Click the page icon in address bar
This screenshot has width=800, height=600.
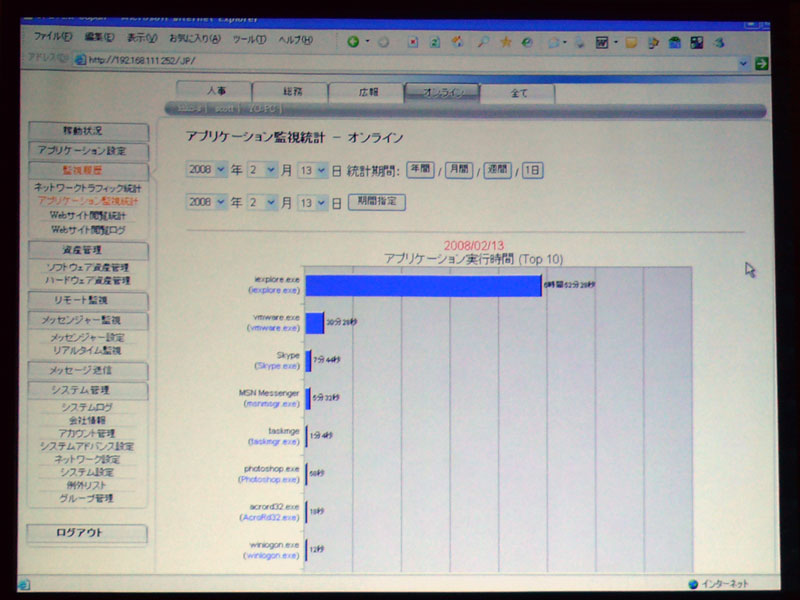[80, 61]
